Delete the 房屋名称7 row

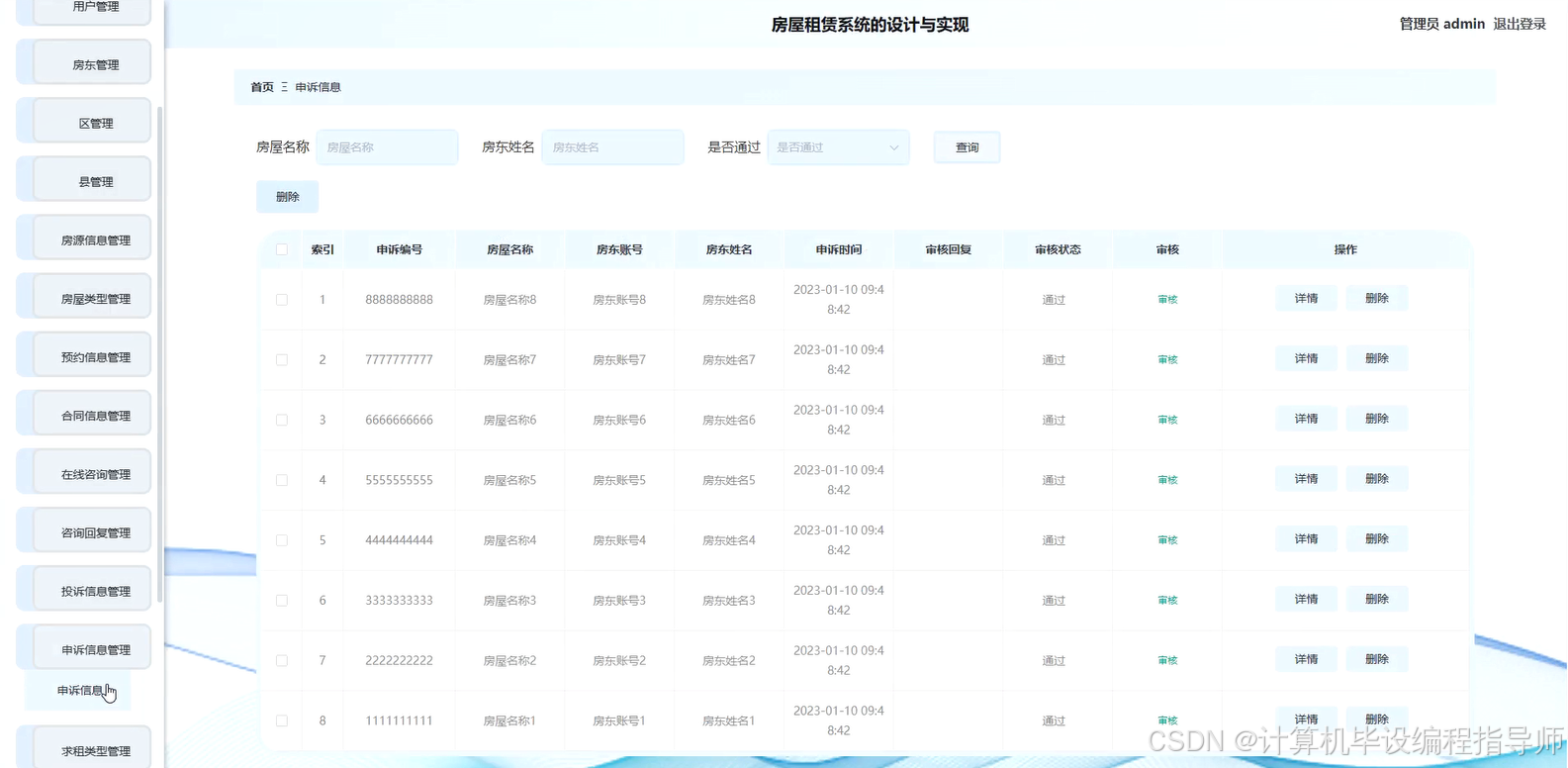point(1376,358)
